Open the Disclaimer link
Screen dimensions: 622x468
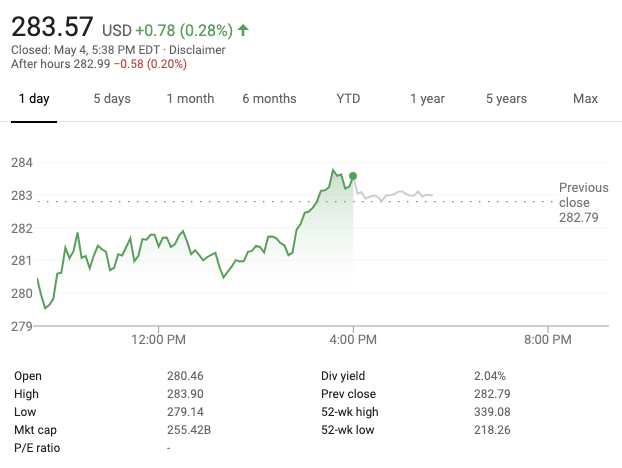point(197,50)
